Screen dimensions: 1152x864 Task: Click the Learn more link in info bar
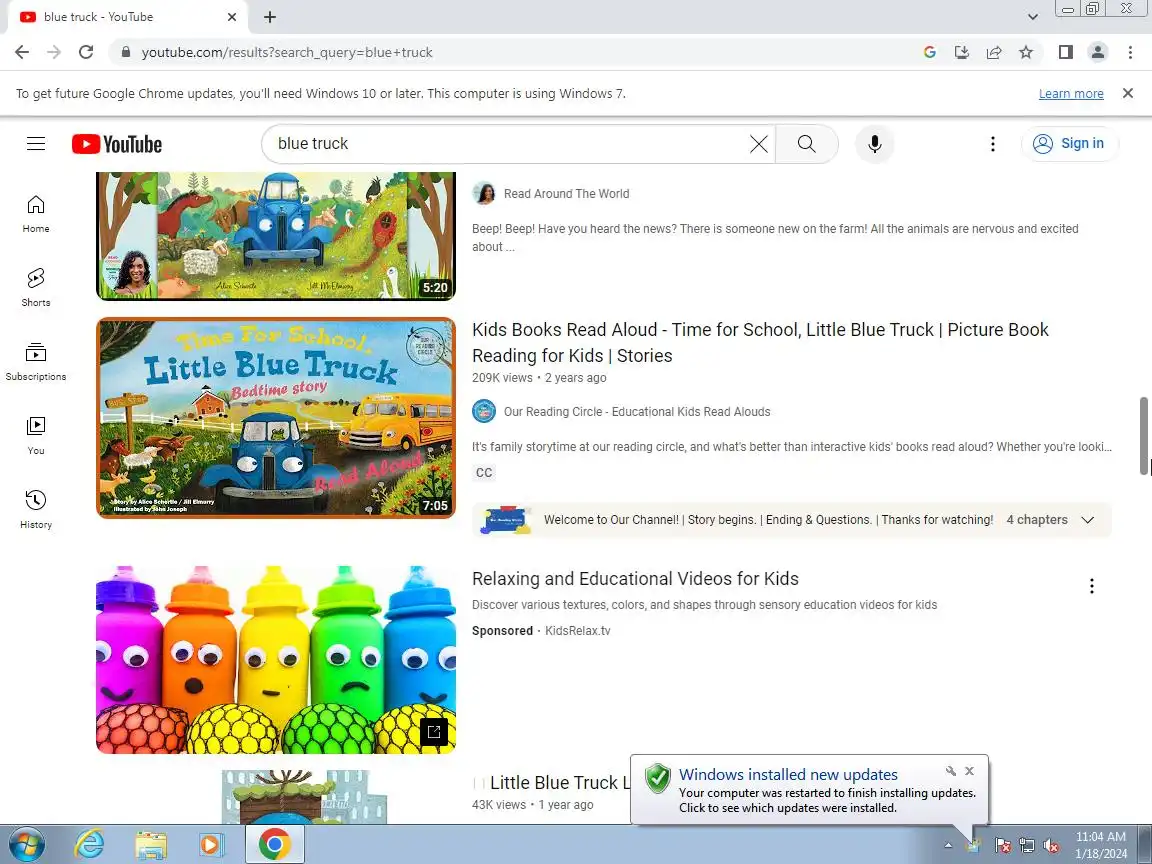pos(1070,94)
